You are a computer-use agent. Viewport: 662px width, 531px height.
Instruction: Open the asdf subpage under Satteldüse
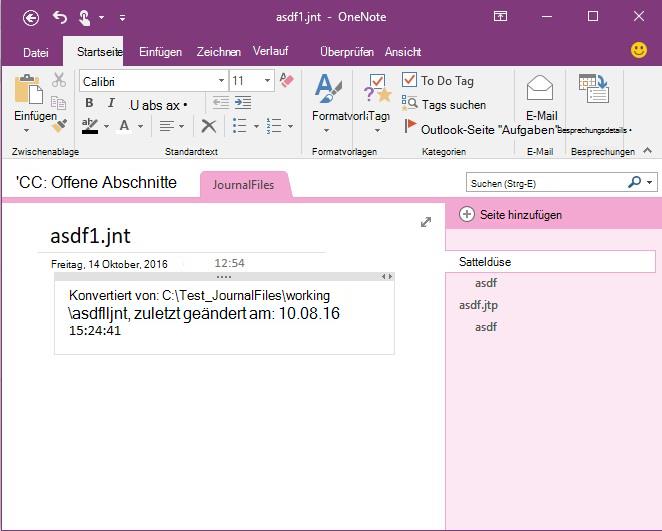pyautogui.click(x=486, y=283)
